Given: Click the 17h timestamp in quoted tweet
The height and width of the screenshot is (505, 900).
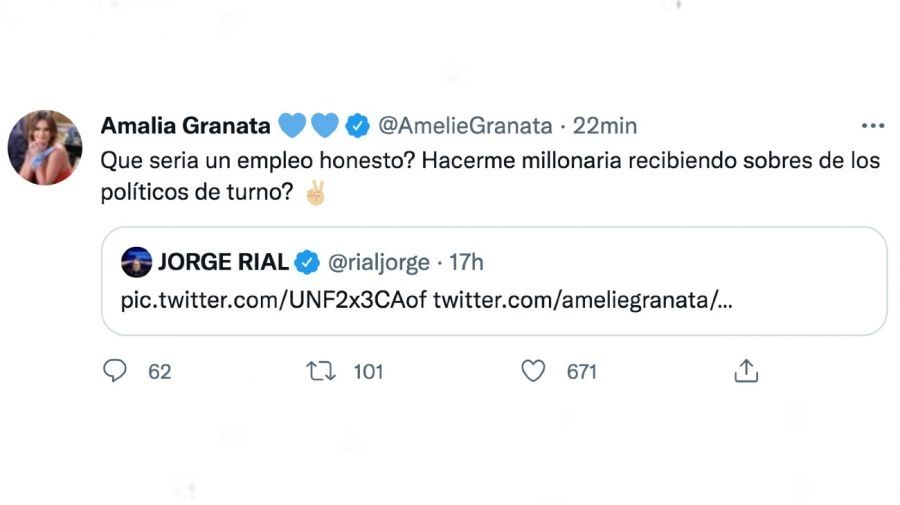Looking at the screenshot, I should pos(466,263).
